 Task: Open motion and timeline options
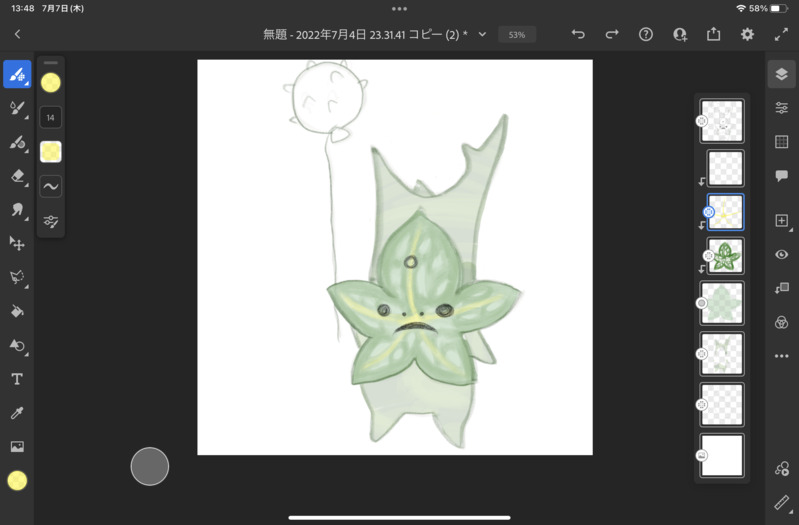(781, 468)
